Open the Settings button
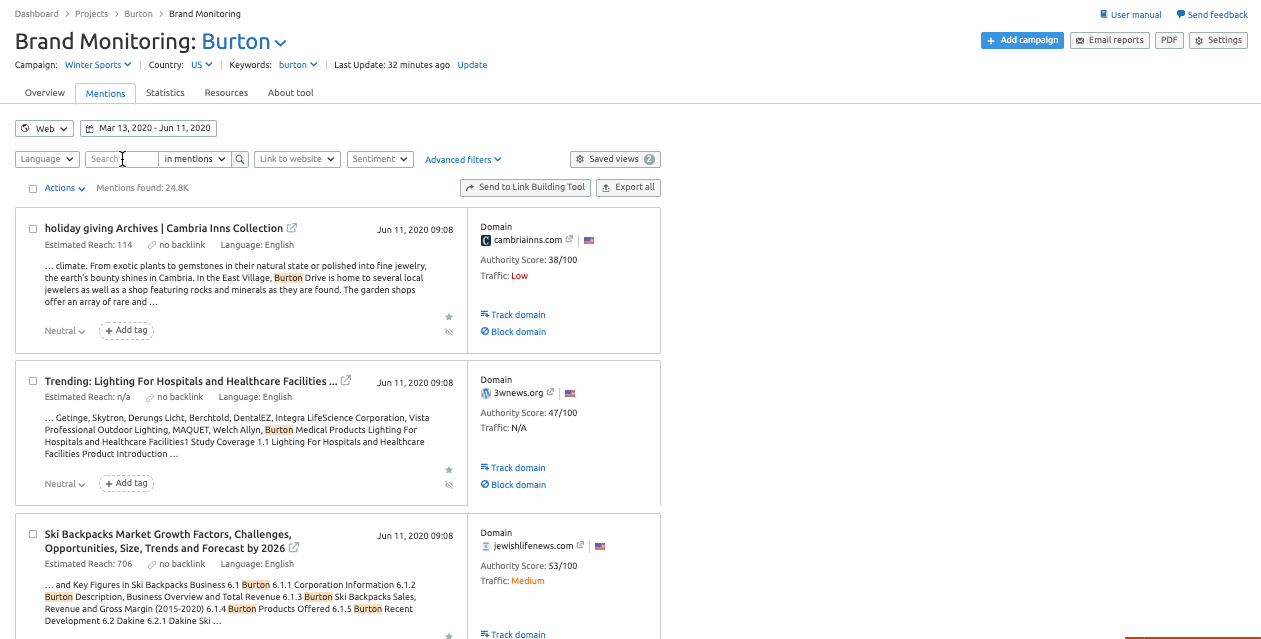 click(1218, 40)
